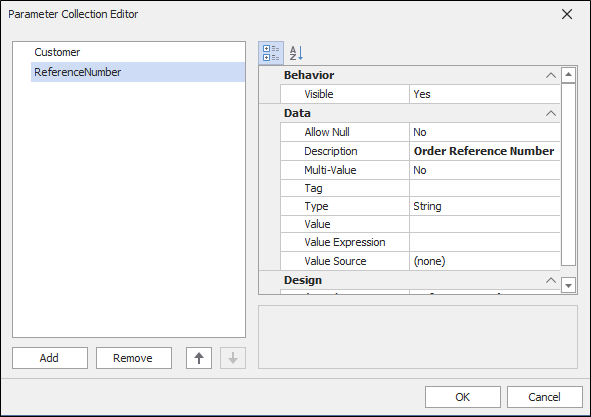Cancel the parameter editor dialog
Viewport: 591px width, 417px height.
544,397
